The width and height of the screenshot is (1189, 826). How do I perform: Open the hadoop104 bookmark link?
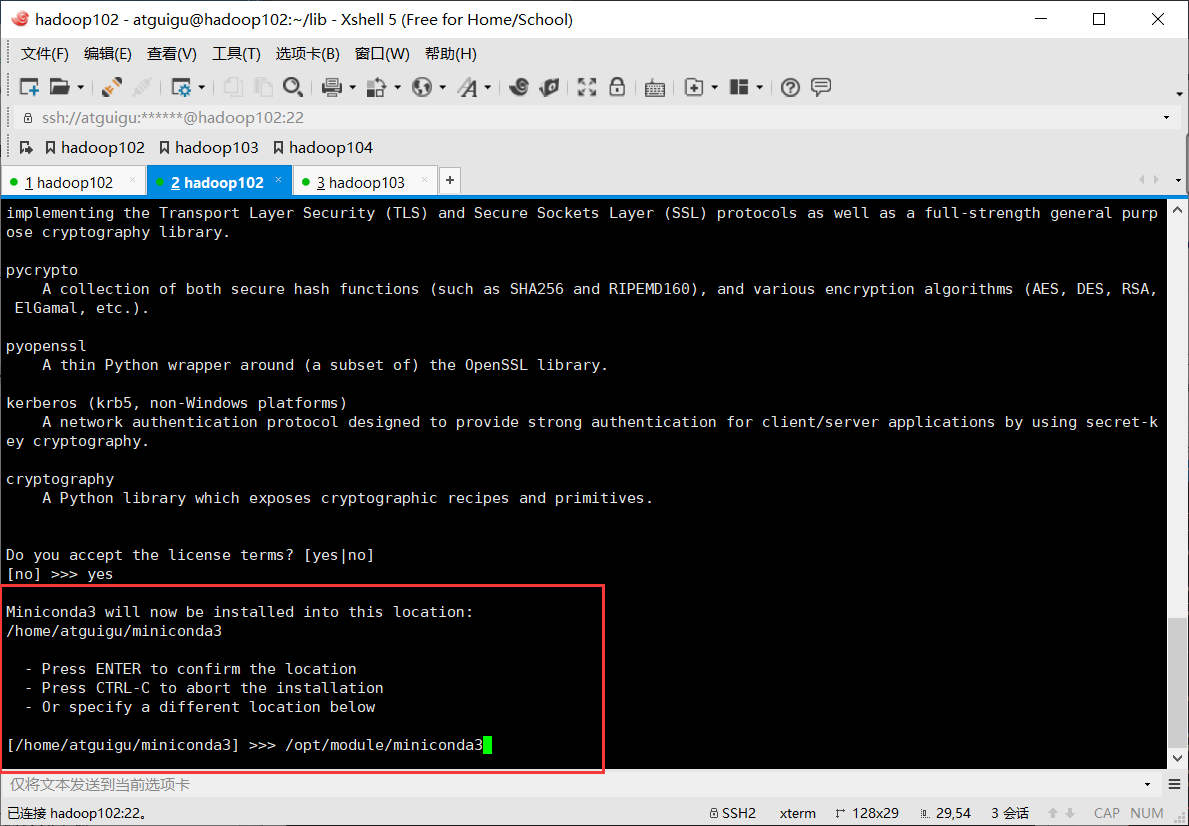pyautogui.click(x=323, y=147)
